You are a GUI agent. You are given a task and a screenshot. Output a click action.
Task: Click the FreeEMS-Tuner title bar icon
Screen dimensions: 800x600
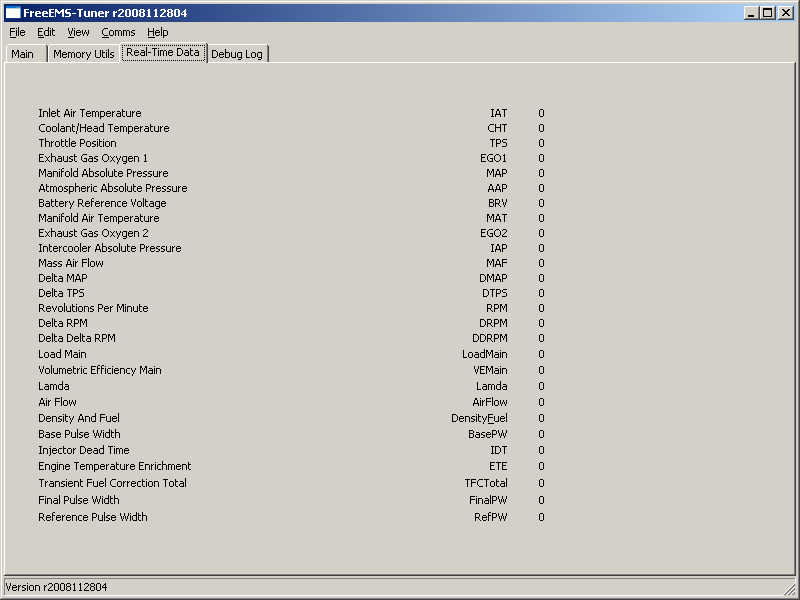13,13
